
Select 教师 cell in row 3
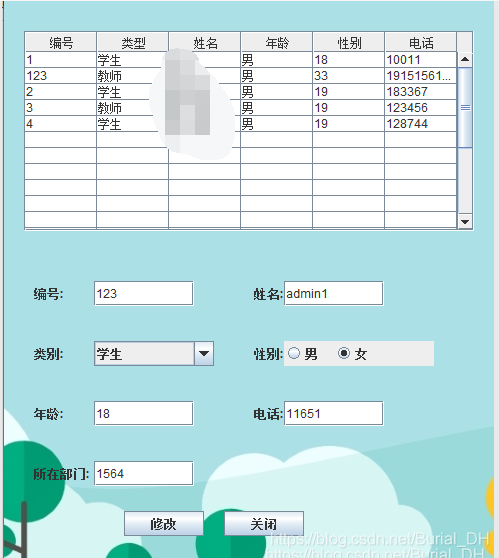point(133,108)
